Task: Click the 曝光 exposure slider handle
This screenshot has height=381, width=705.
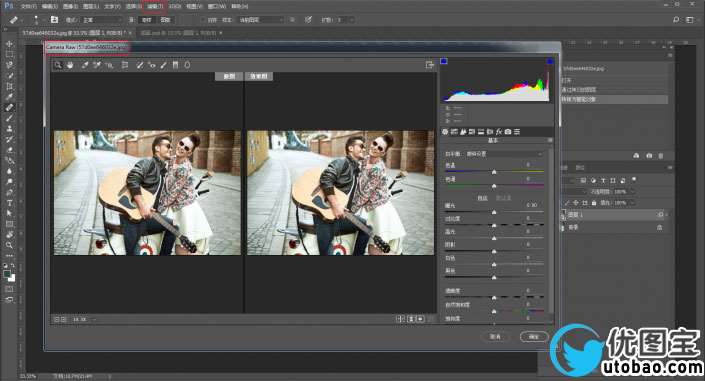Action: pyautogui.click(x=494, y=212)
